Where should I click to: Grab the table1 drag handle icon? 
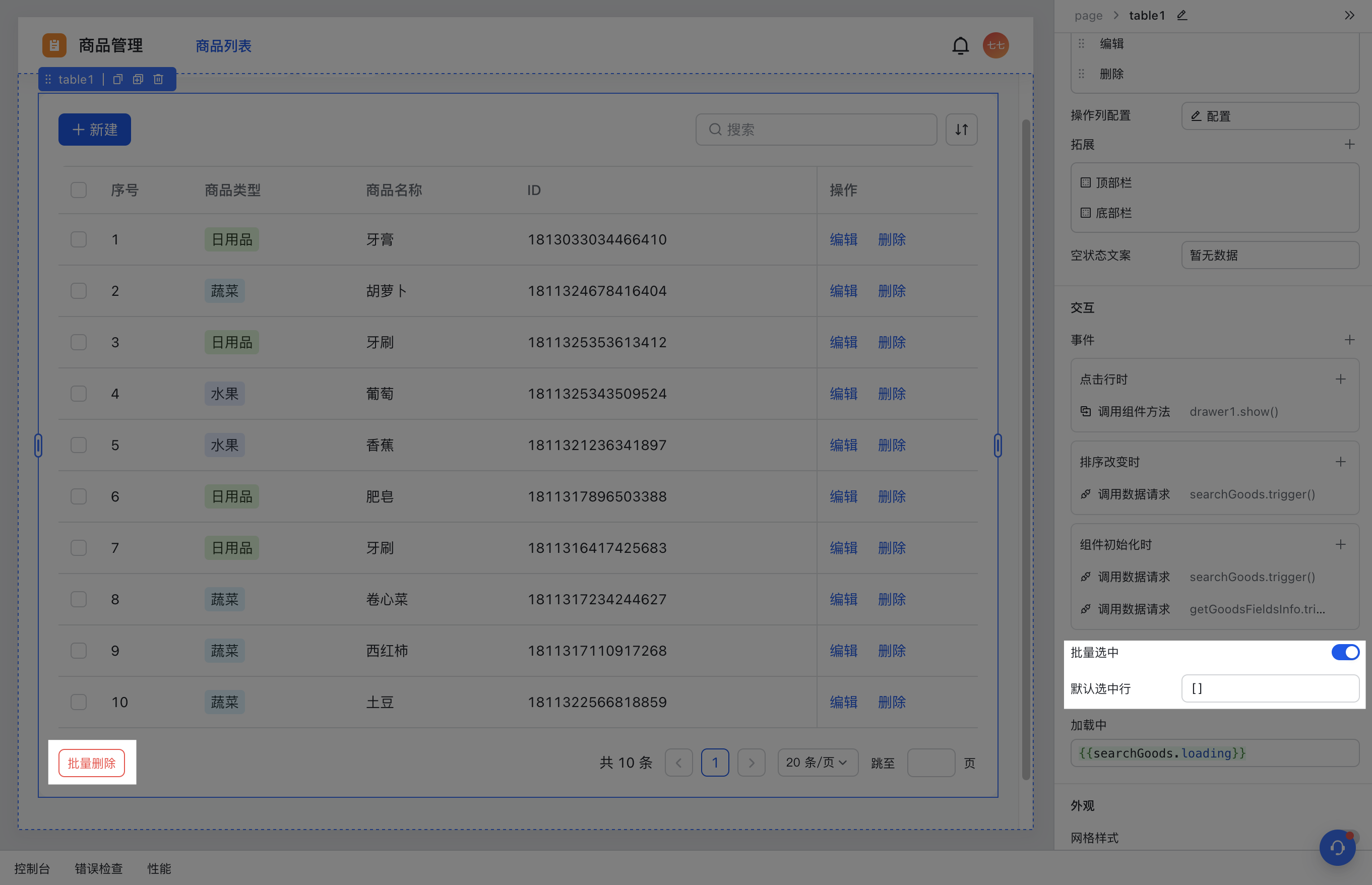(48, 79)
